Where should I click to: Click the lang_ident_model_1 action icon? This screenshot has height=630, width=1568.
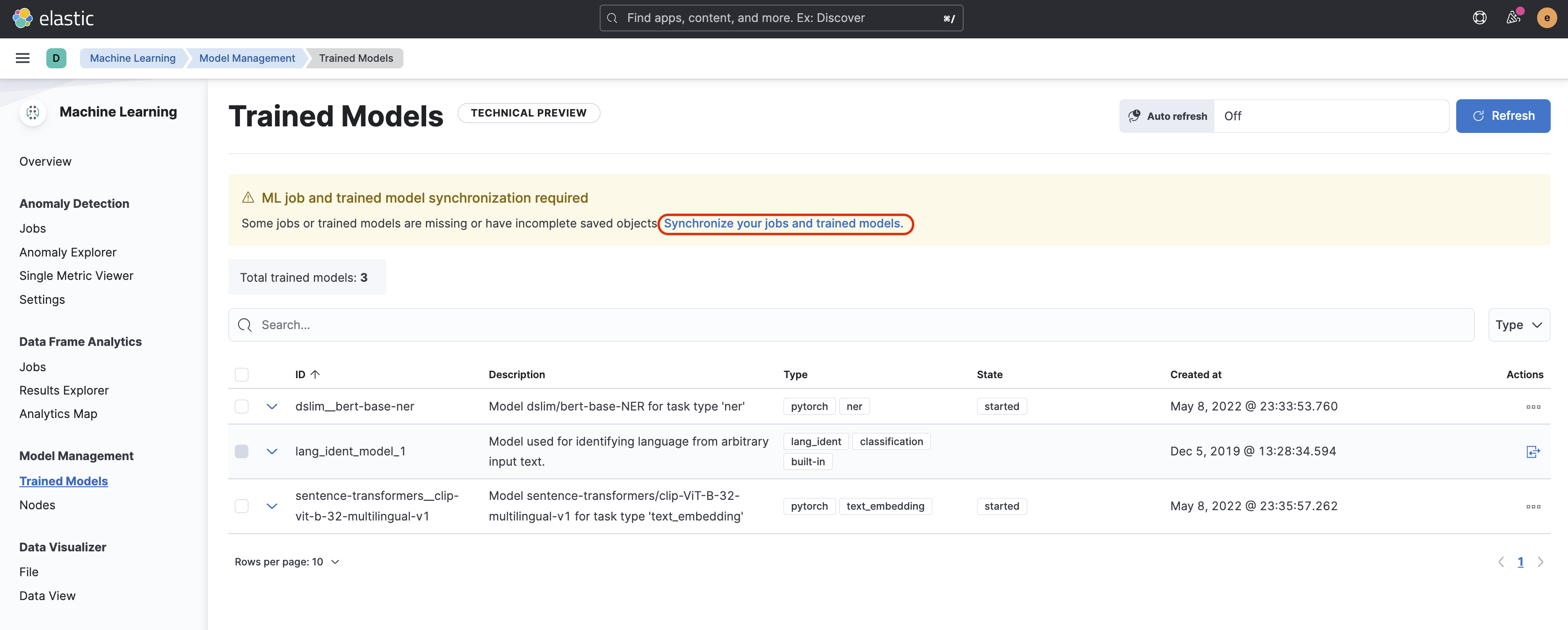coord(1533,452)
